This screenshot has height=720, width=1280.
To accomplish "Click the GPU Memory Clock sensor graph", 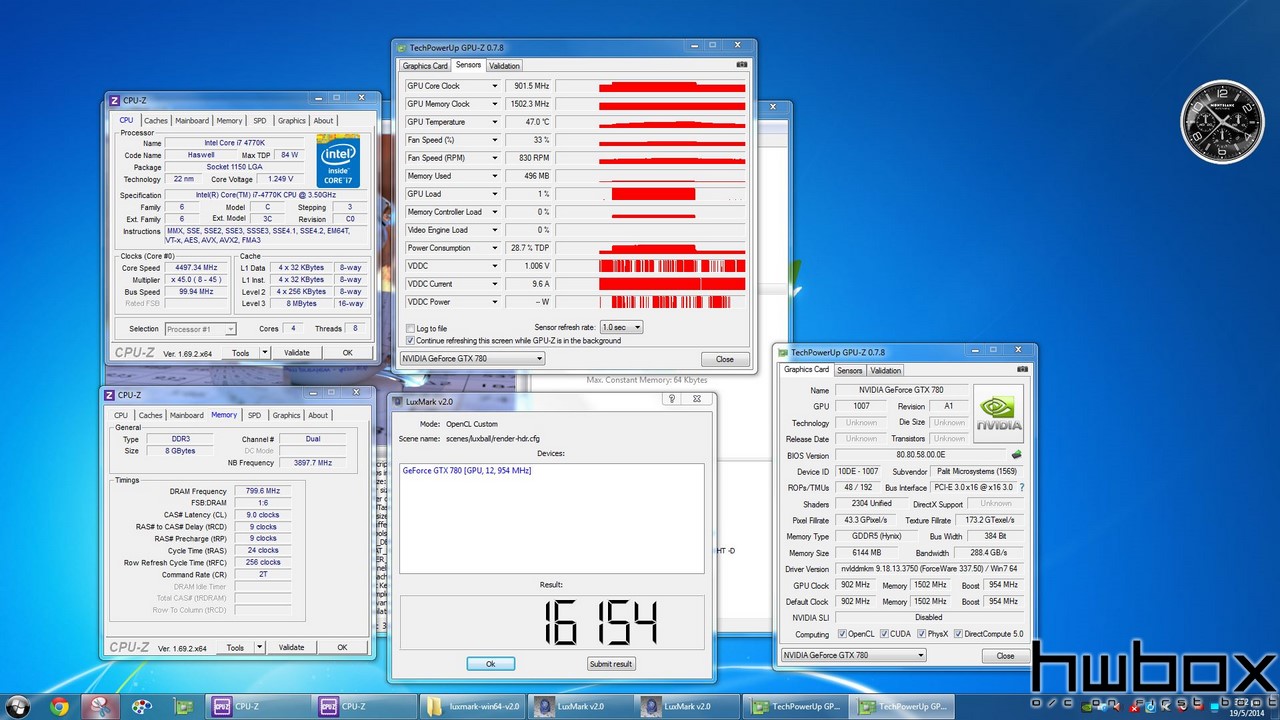I will tap(651, 104).
